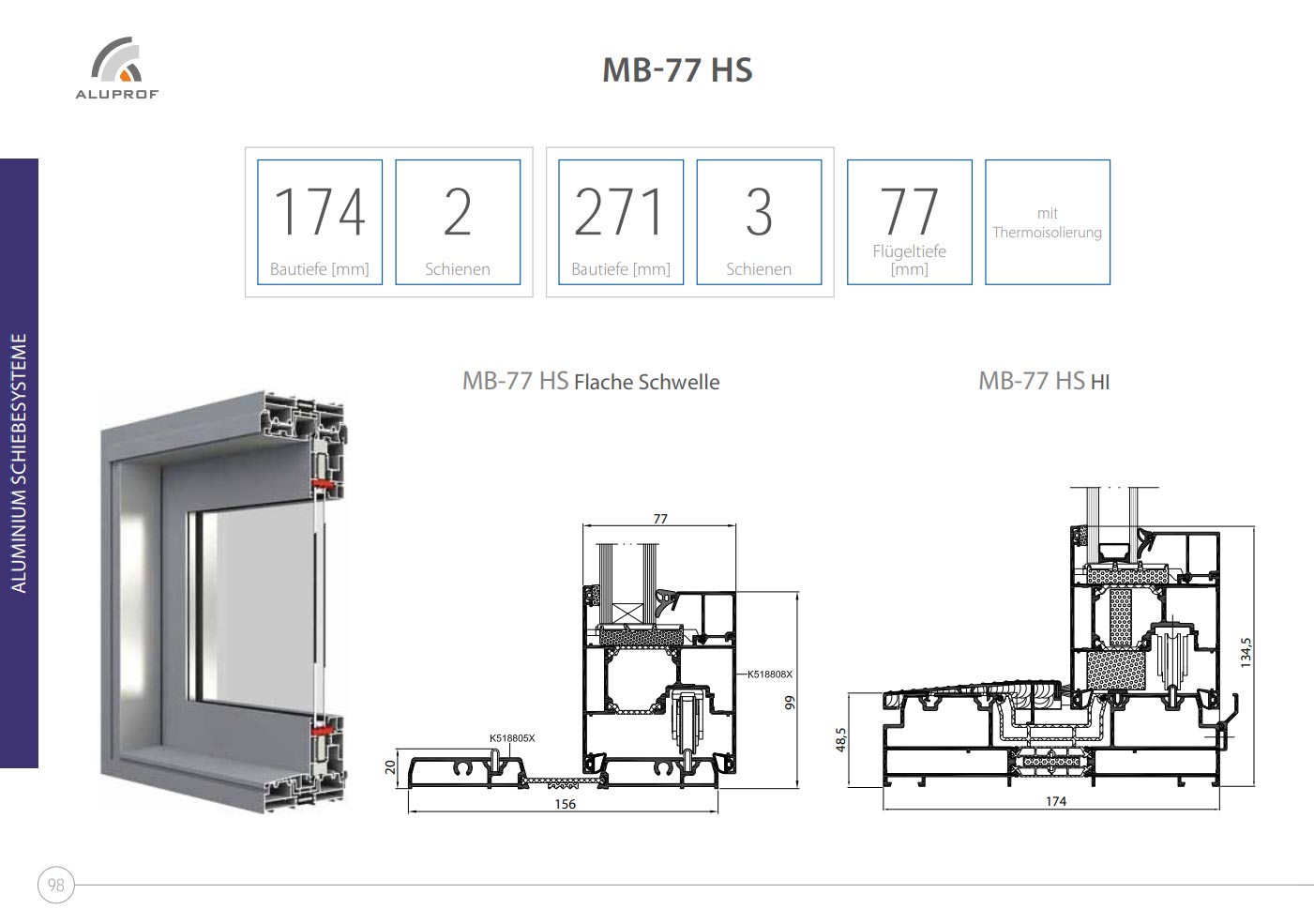Viewport: 1314px width, 924px height.
Task: Click the MB-77 HS page title
Action: (677, 70)
